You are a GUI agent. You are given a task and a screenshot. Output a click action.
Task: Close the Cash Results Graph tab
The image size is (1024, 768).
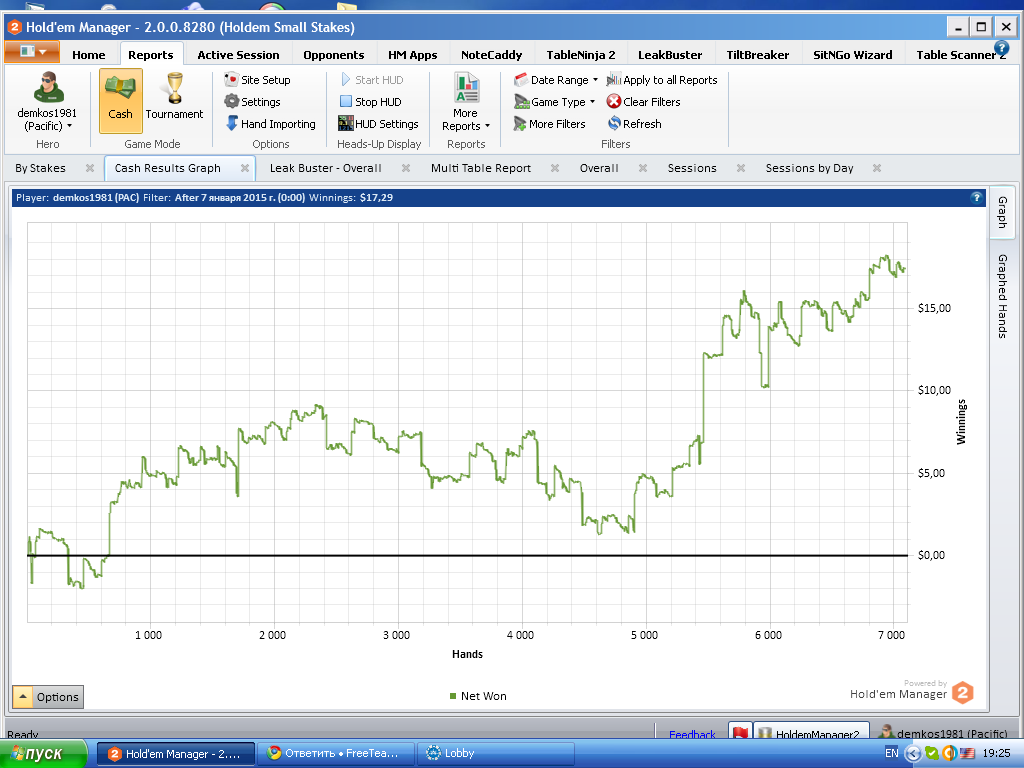[245, 168]
